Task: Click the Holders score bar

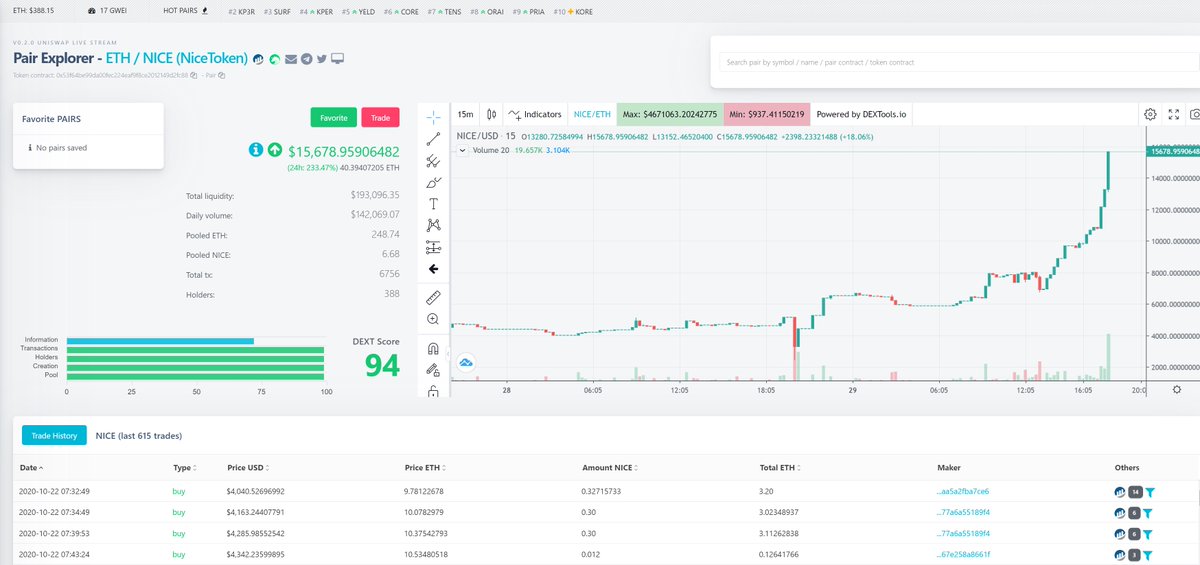Action: pos(195,358)
